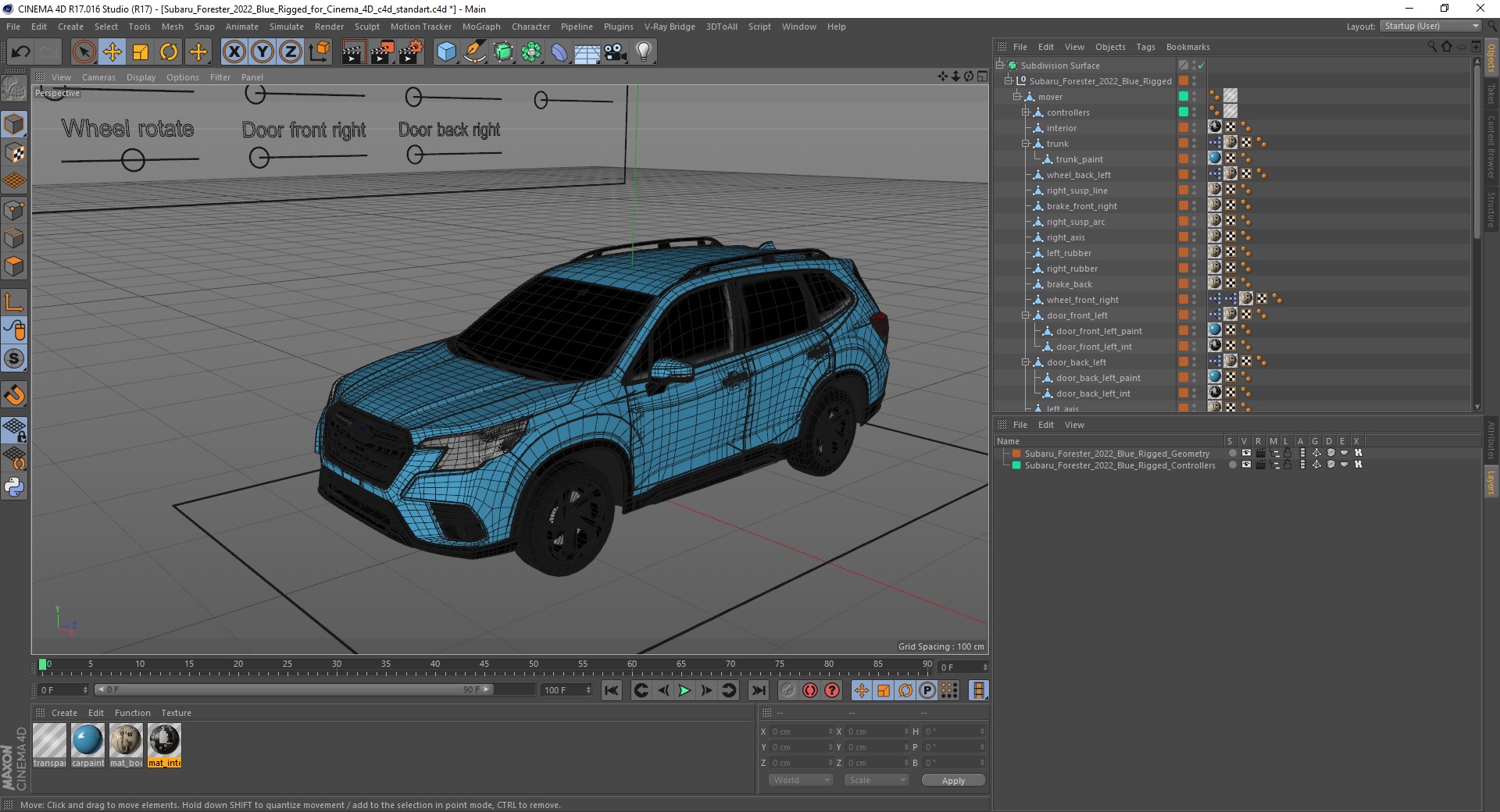The image size is (1500, 812).
Task: Collapse the mover object tree
Action: coord(1017,97)
